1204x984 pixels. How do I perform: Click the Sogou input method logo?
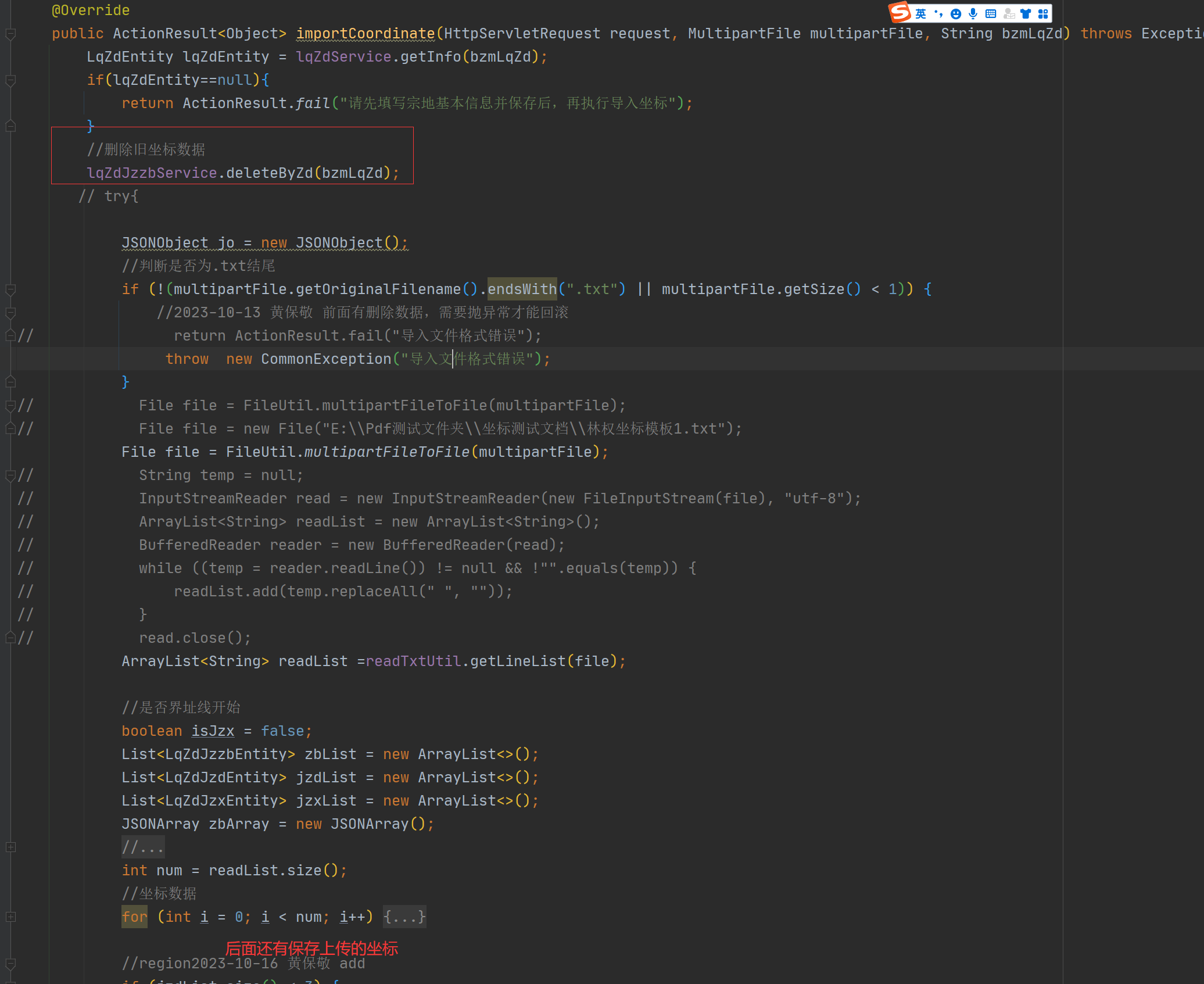[x=900, y=12]
